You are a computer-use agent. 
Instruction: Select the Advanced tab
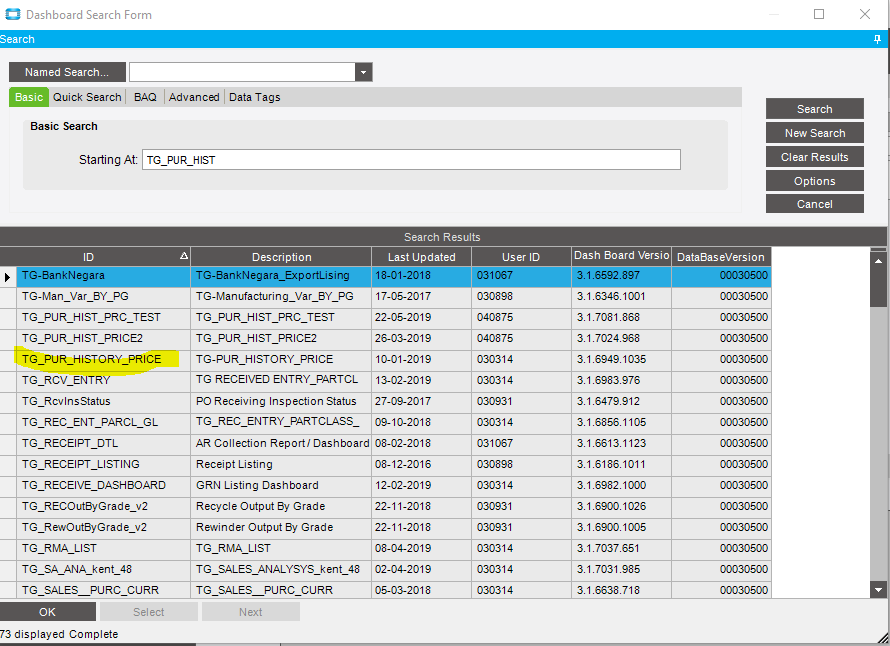194,97
